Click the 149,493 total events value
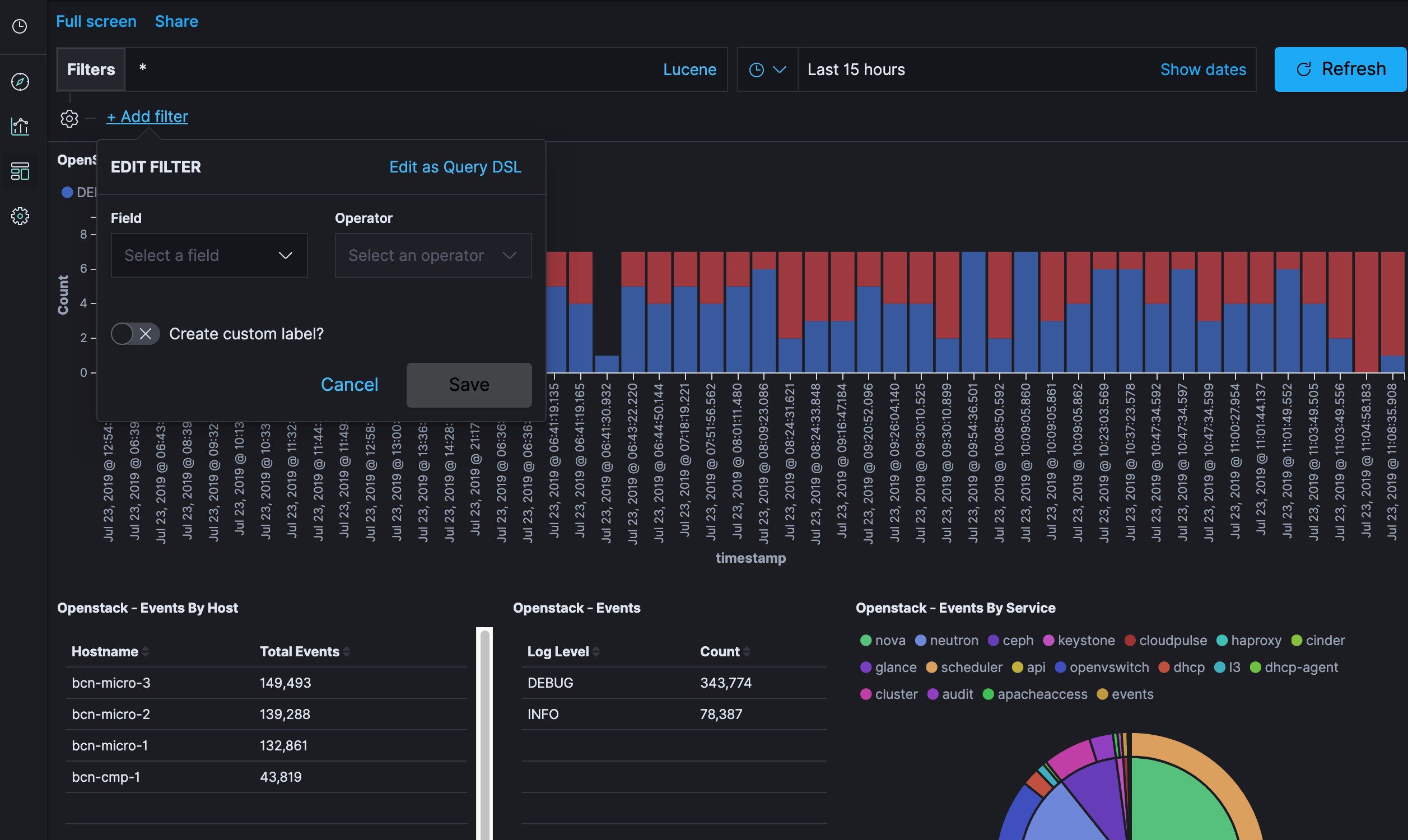 285,683
